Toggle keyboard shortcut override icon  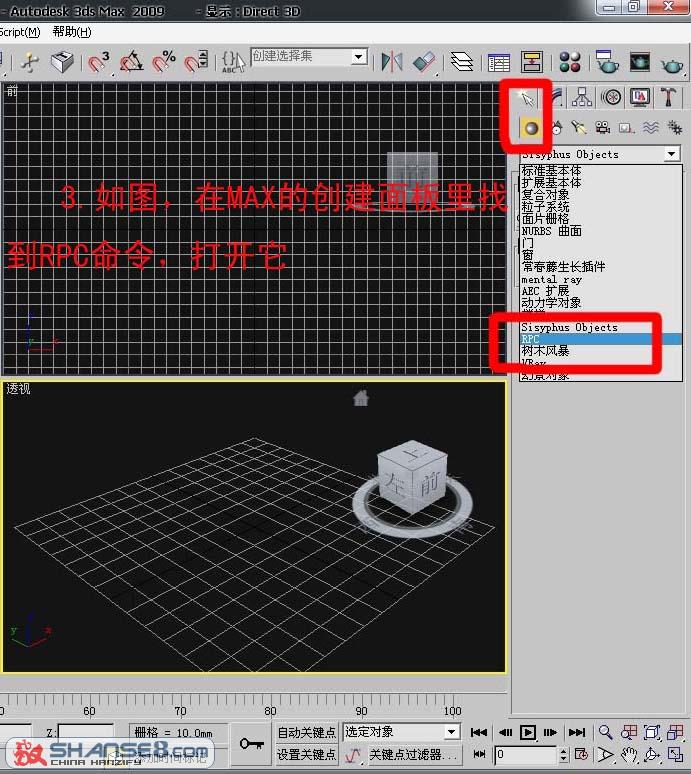tap(62, 63)
